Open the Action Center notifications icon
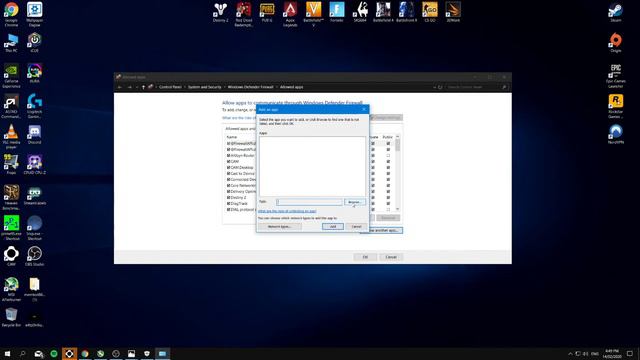This screenshot has width=640, height=360. pos(630,353)
